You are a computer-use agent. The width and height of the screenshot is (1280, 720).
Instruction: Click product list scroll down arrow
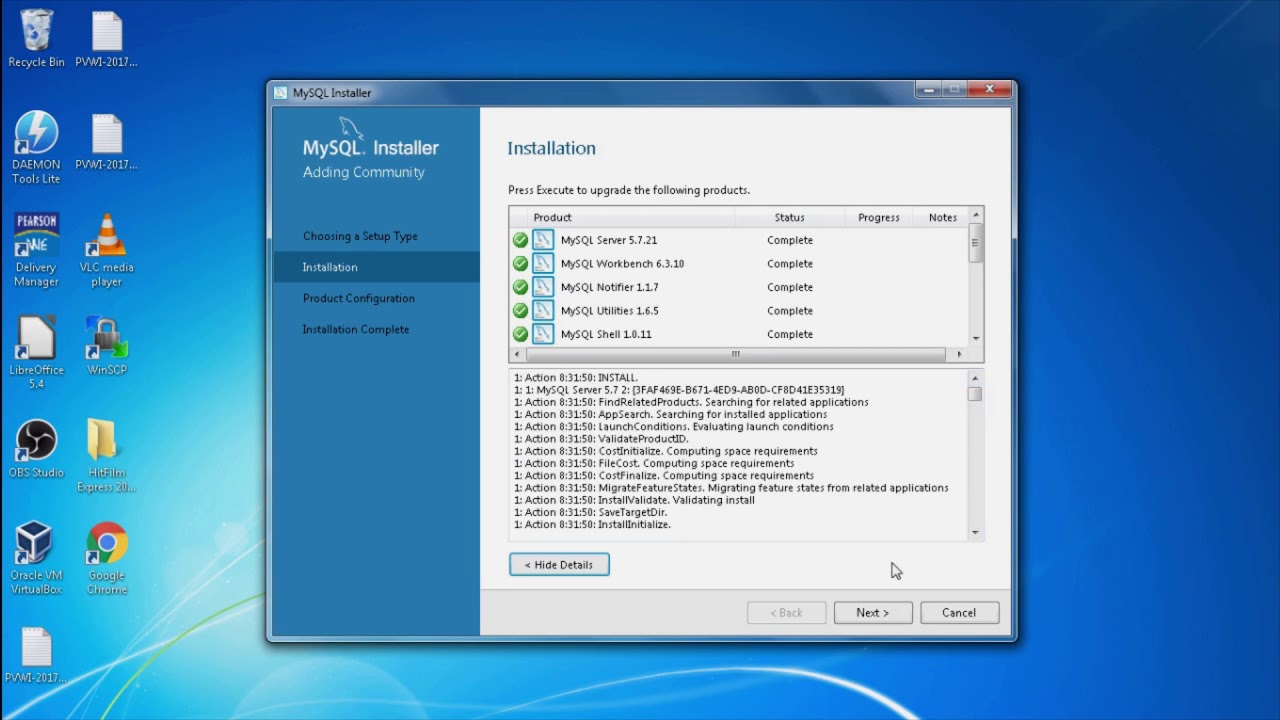976,338
